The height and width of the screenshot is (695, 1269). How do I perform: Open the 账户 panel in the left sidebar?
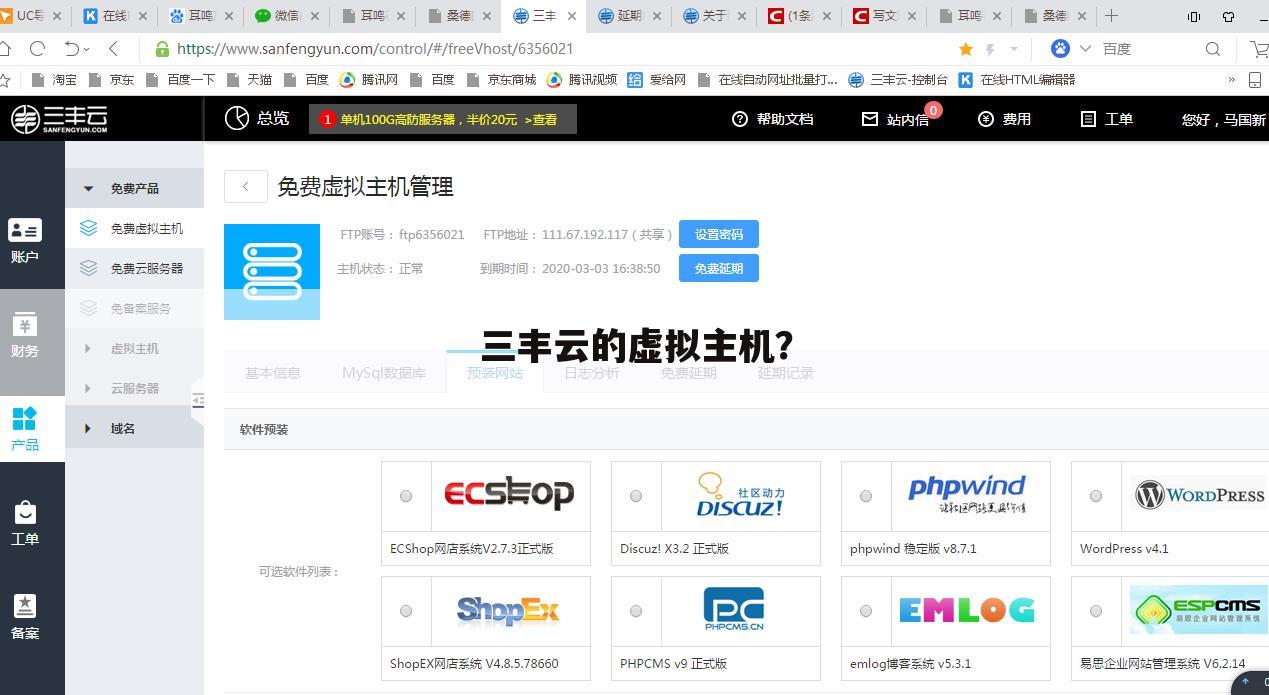(25, 240)
